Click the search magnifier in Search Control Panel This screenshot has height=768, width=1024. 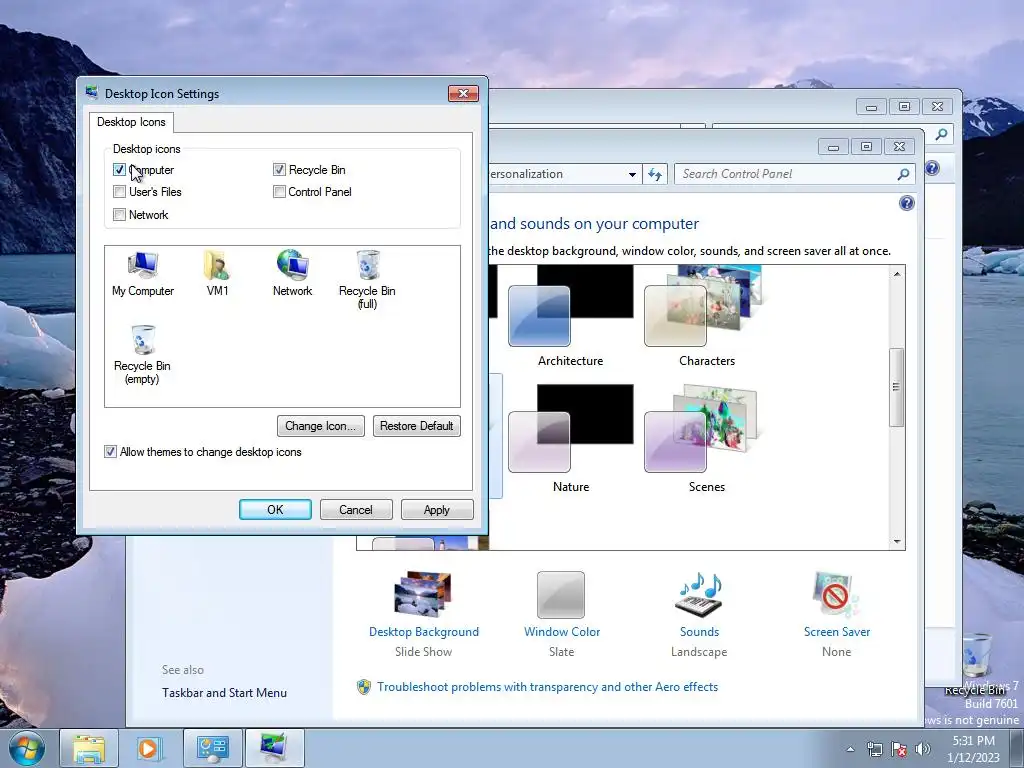pyautogui.click(x=903, y=174)
